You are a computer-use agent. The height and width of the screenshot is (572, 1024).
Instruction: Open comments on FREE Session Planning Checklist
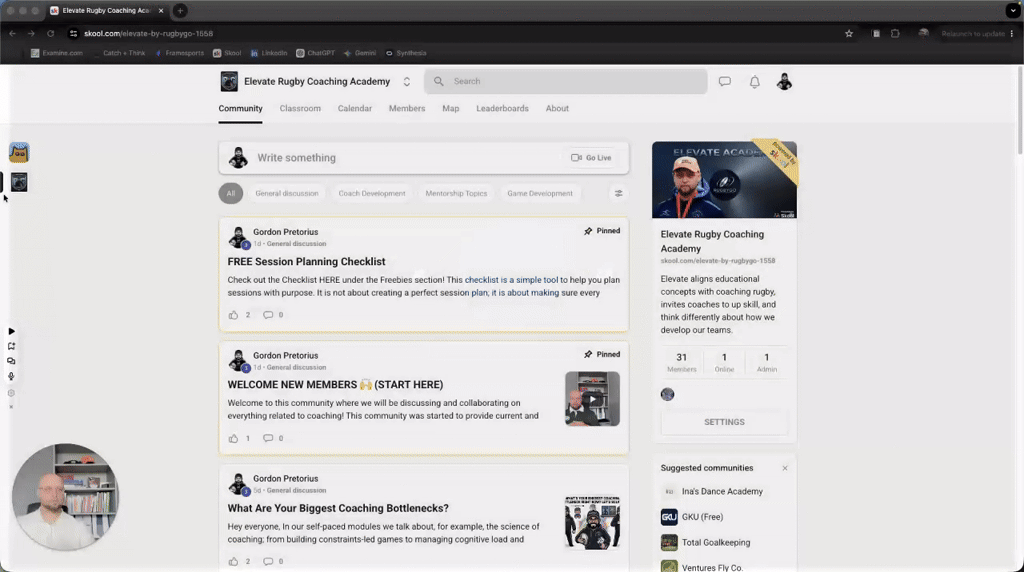coord(268,315)
